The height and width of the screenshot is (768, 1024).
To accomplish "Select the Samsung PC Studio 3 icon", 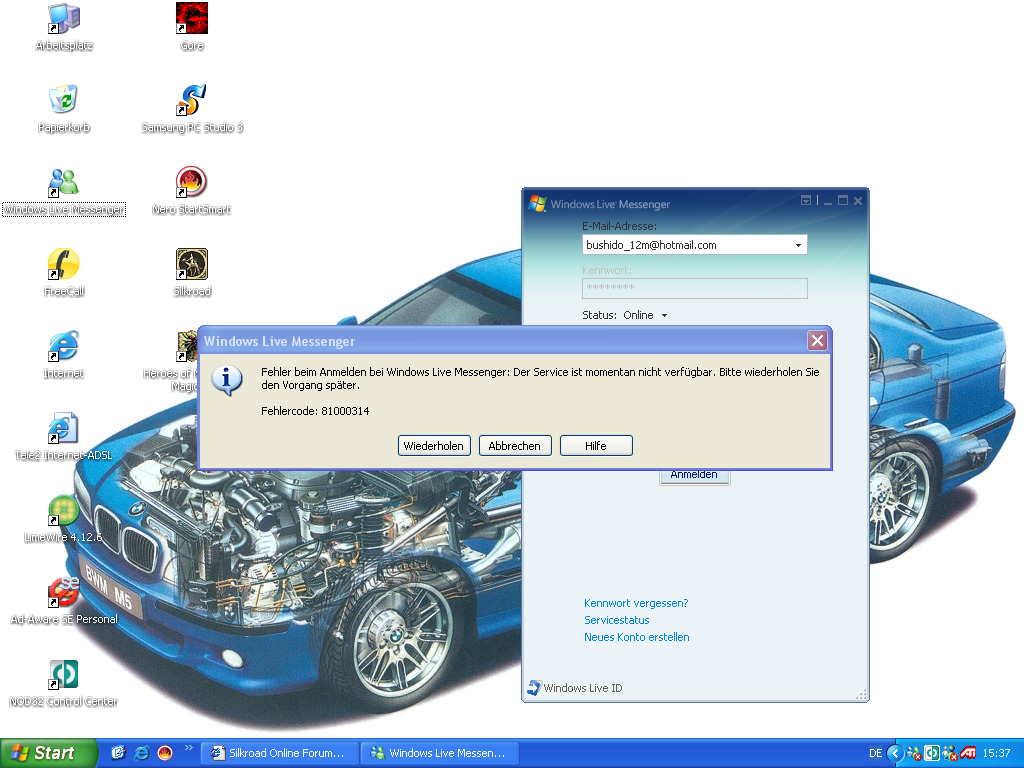I will click(x=191, y=100).
